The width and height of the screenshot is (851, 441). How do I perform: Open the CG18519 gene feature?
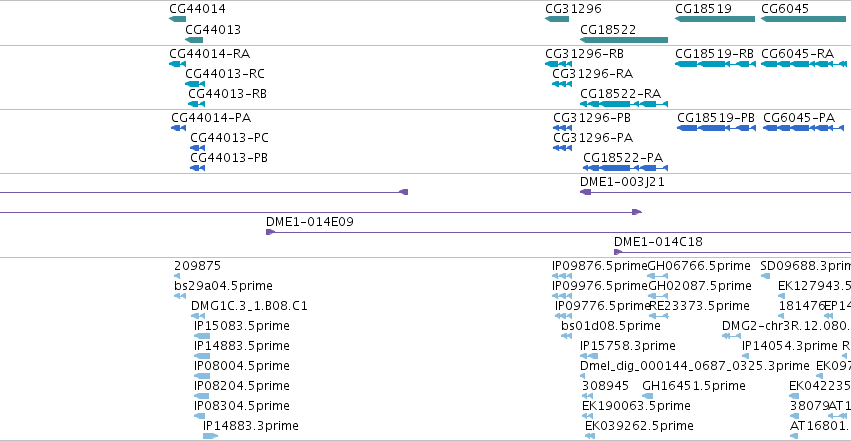[x=715, y=19]
